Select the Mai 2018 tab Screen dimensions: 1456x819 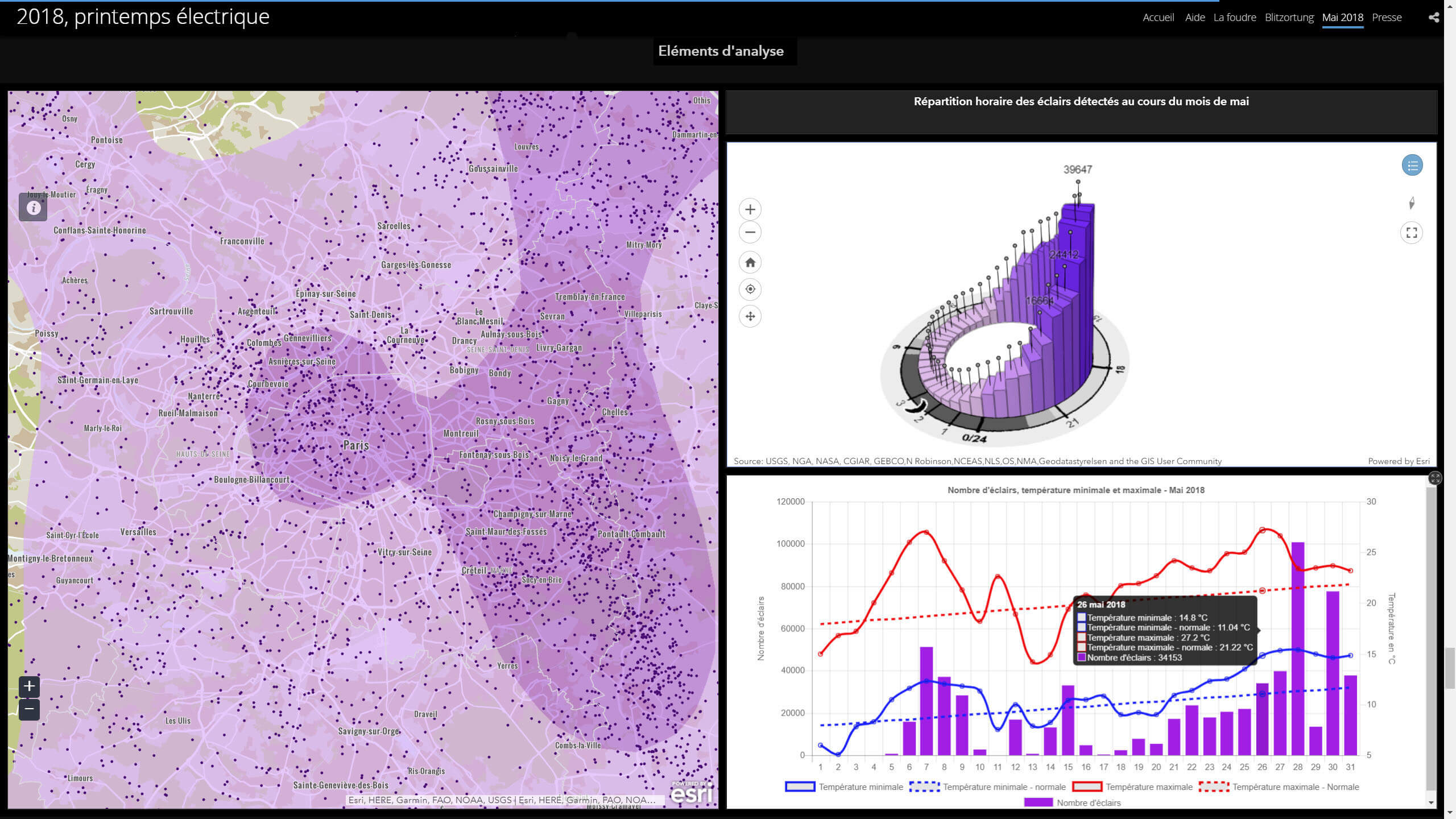[x=1343, y=18]
